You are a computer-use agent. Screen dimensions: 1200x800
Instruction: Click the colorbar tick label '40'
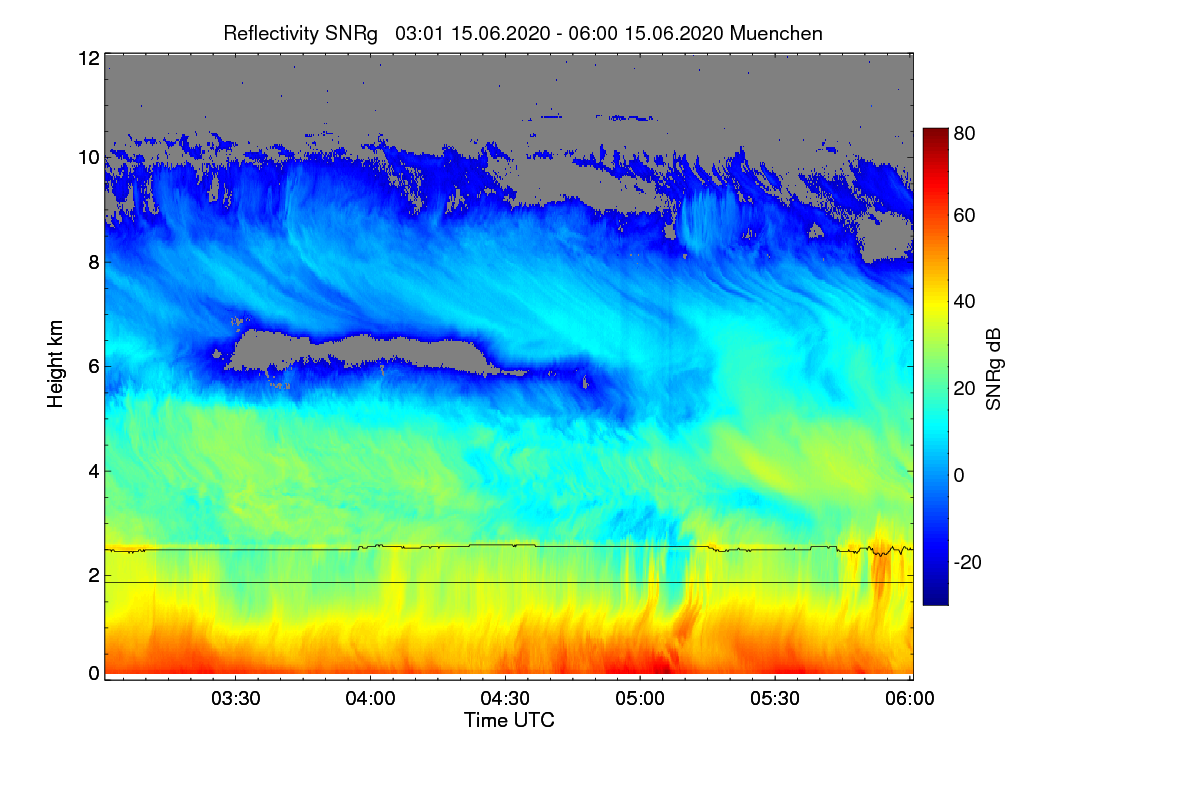[964, 302]
